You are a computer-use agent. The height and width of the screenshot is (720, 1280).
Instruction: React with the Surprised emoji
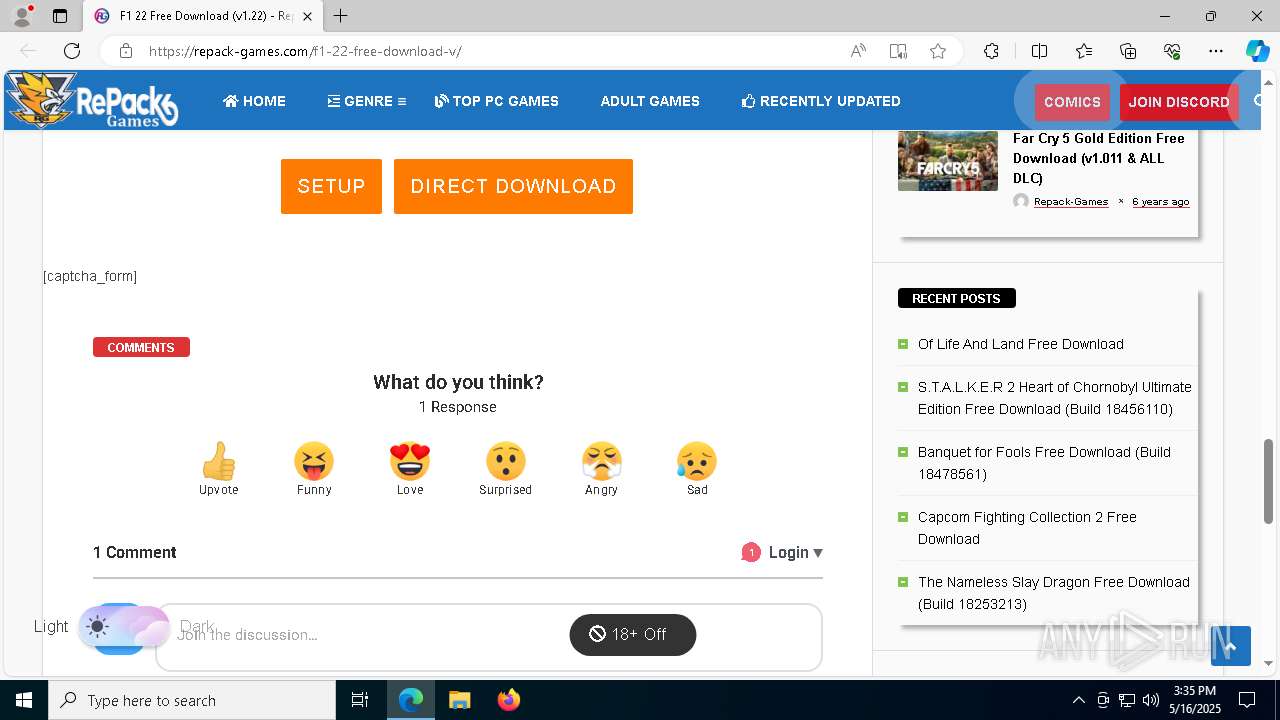pyautogui.click(x=506, y=461)
